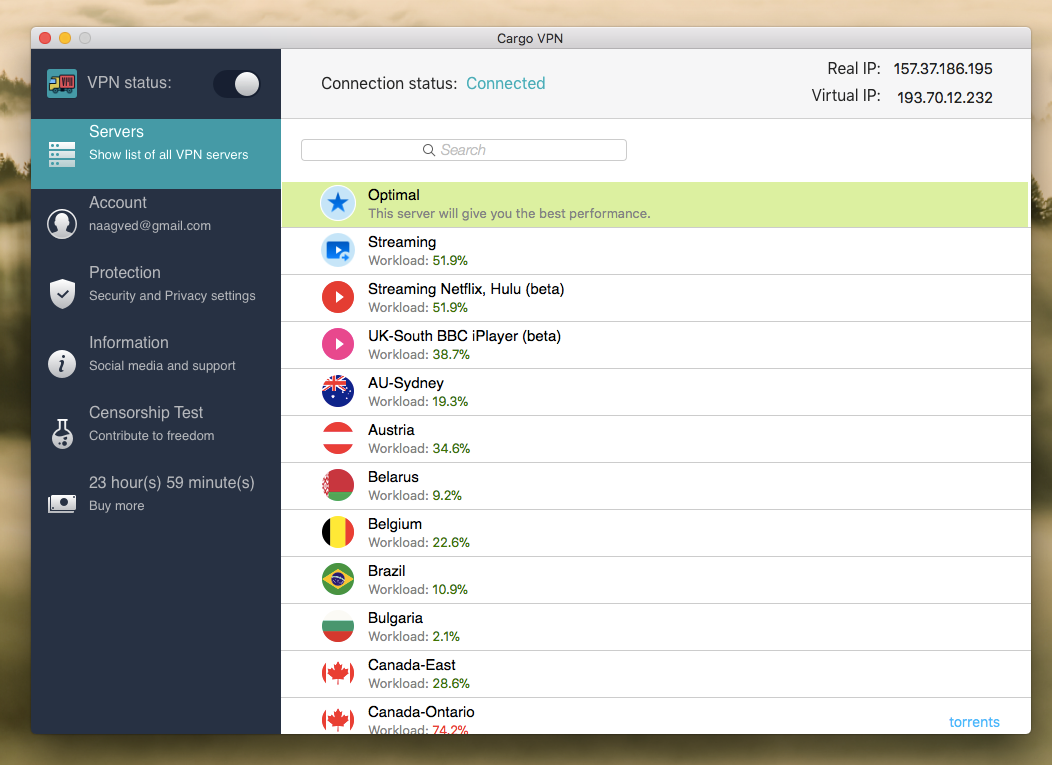The image size is (1052, 765).
Task: Choose UK-South BBC iPlayer (beta) server
Action: 464,336
